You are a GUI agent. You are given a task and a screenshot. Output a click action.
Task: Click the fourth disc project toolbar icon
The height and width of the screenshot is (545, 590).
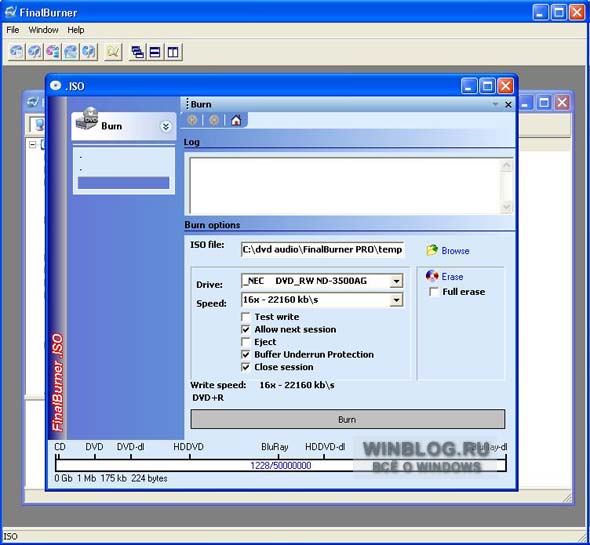(71, 52)
